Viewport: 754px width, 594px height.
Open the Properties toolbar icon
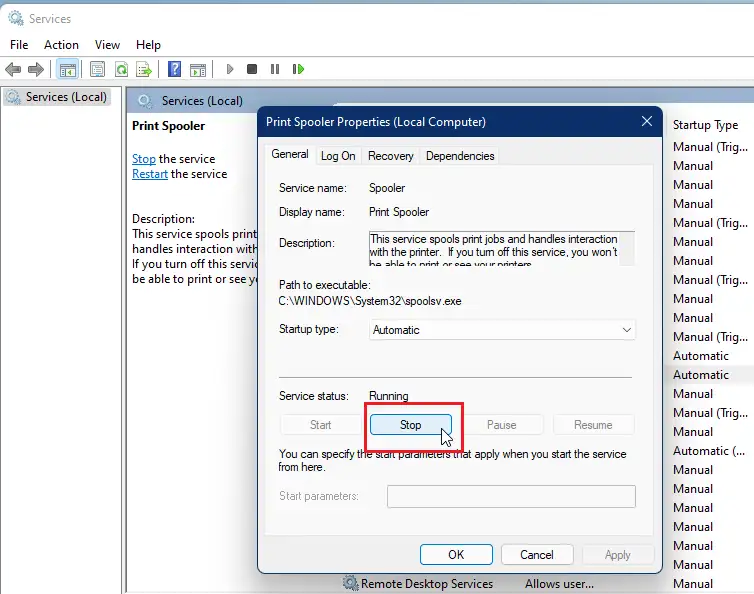tap(98, 69)
